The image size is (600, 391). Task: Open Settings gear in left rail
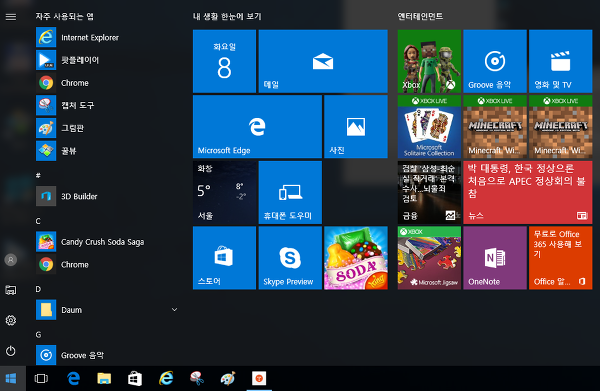coord(11,320)
